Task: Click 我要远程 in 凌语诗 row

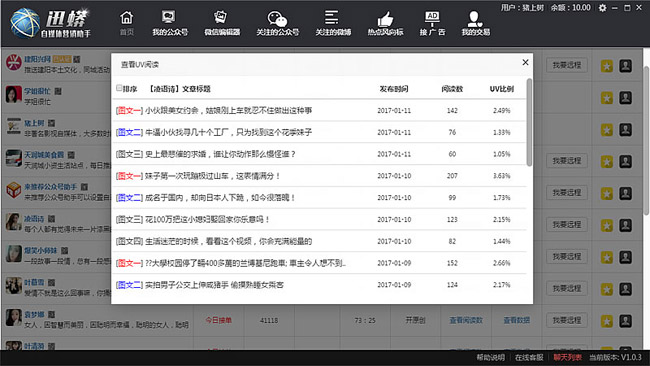Action: coord(567,225)
